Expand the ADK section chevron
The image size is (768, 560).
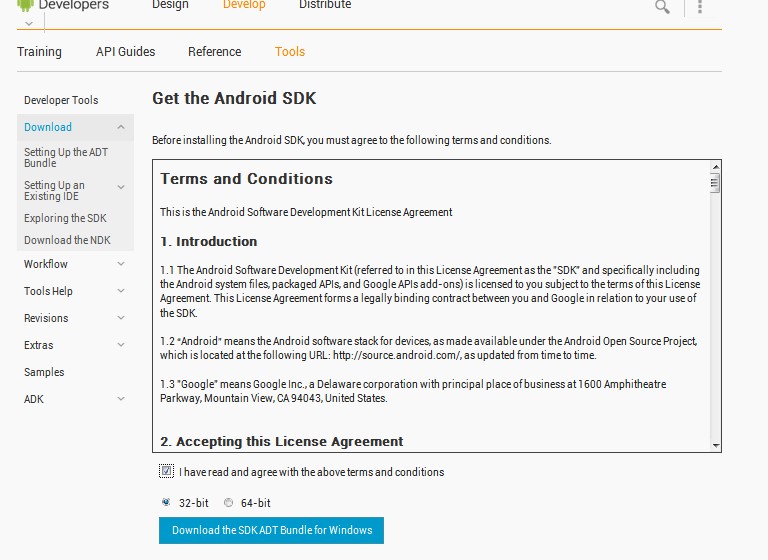point(121,399)
